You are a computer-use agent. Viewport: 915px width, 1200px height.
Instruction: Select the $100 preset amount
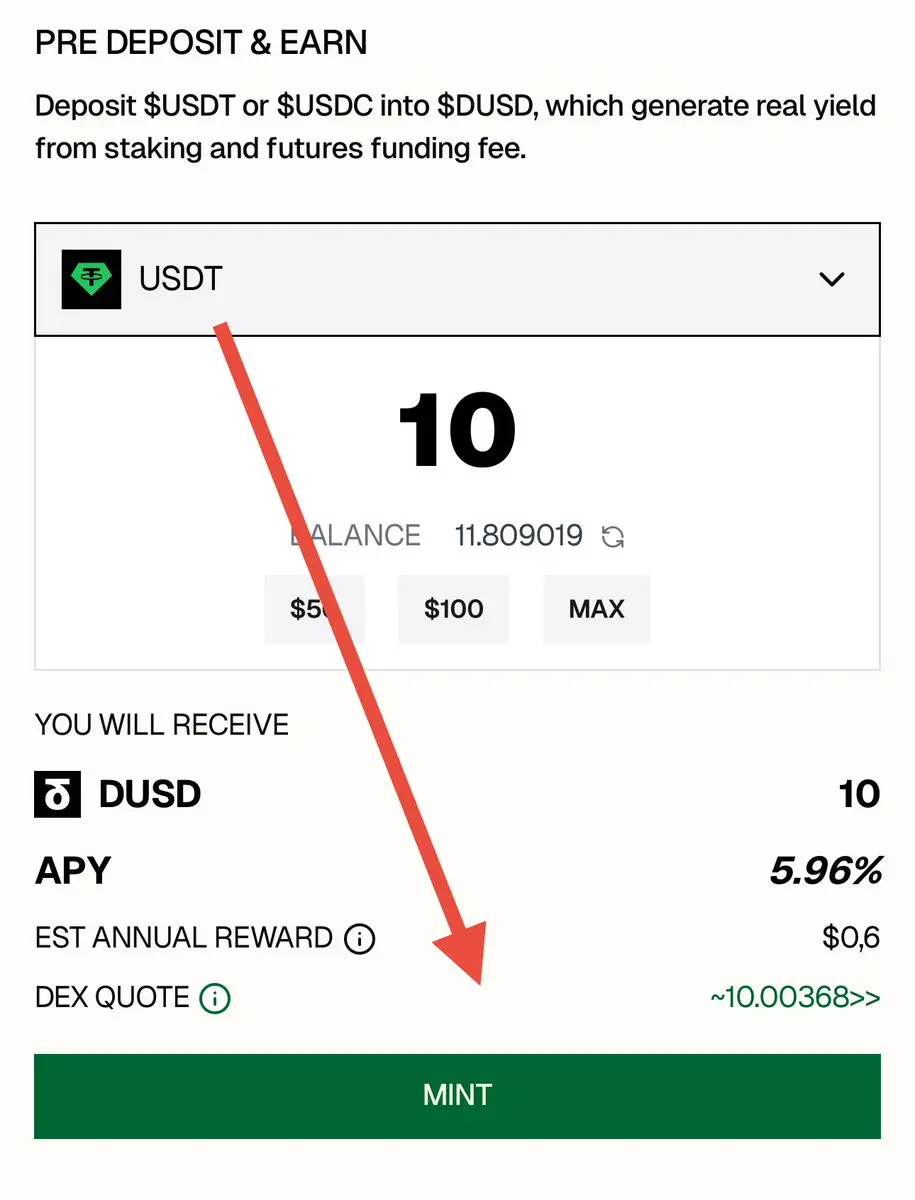454,609
